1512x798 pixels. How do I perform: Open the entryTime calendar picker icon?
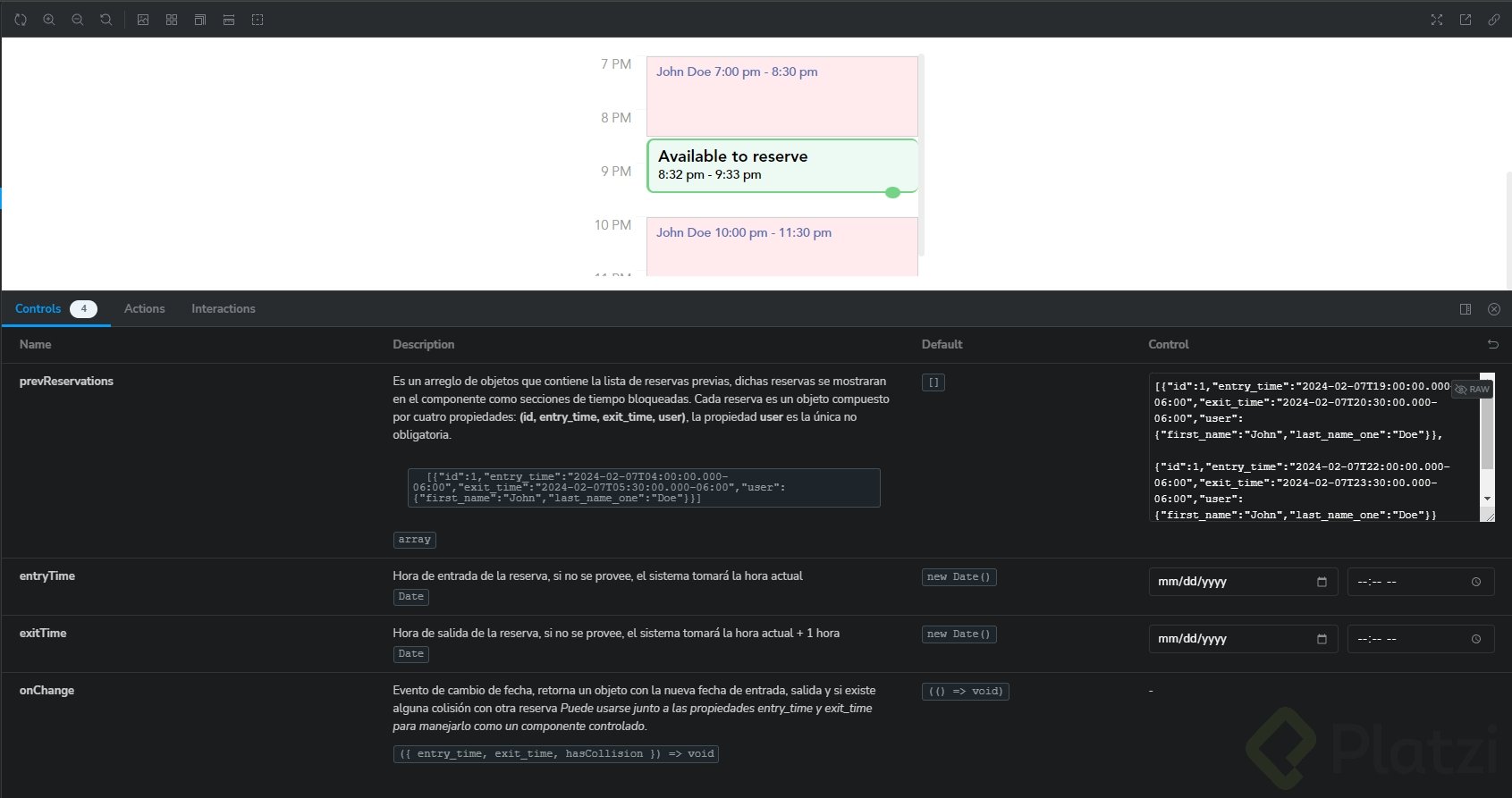[1322, 582]
